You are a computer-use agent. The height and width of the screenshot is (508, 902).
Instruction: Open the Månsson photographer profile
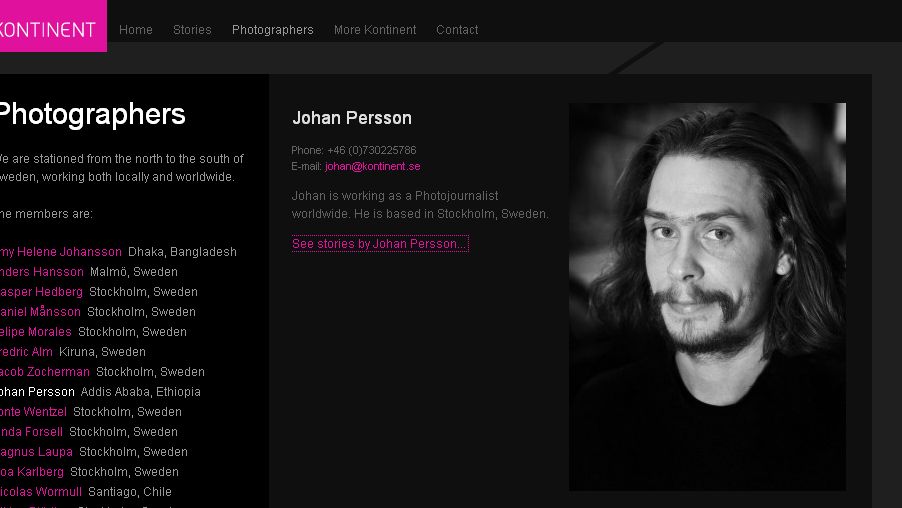[41, 312]
